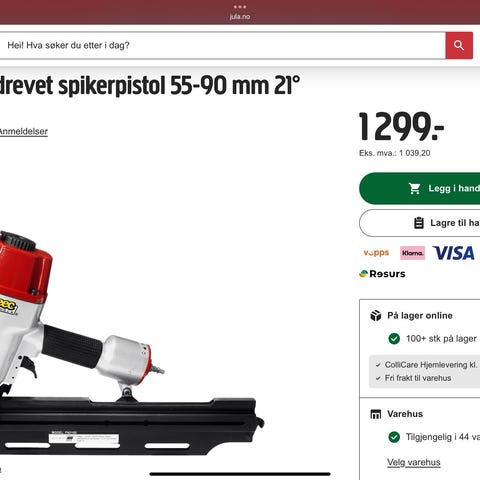
Task: Focus the search field "Hva søker du etter"
Action: [223, 45]
